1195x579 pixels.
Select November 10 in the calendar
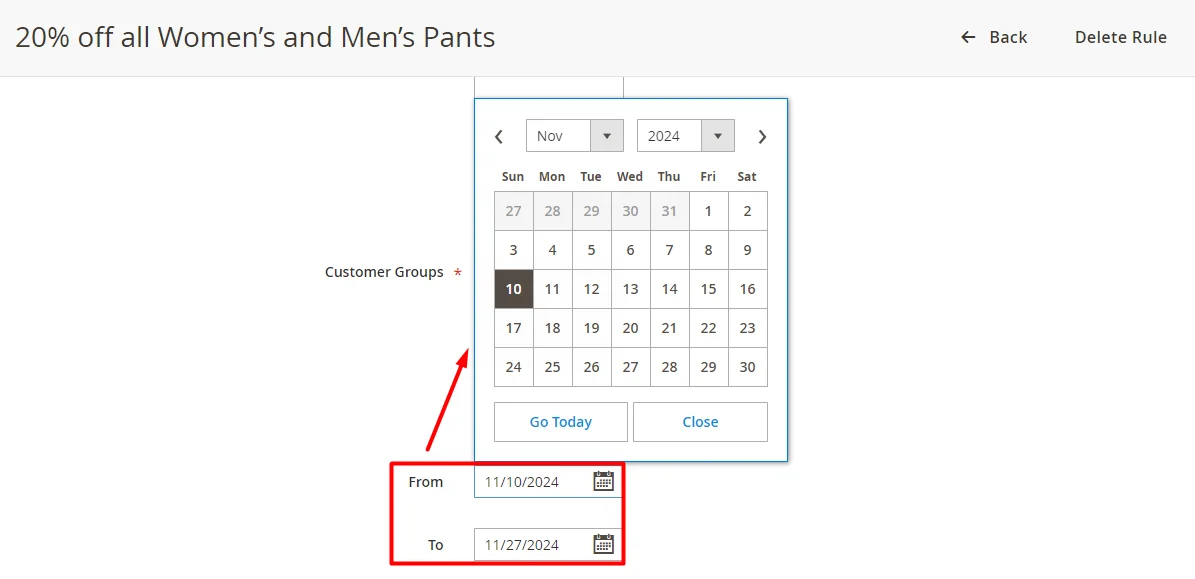pyautogui.click(x=513, y=289)
